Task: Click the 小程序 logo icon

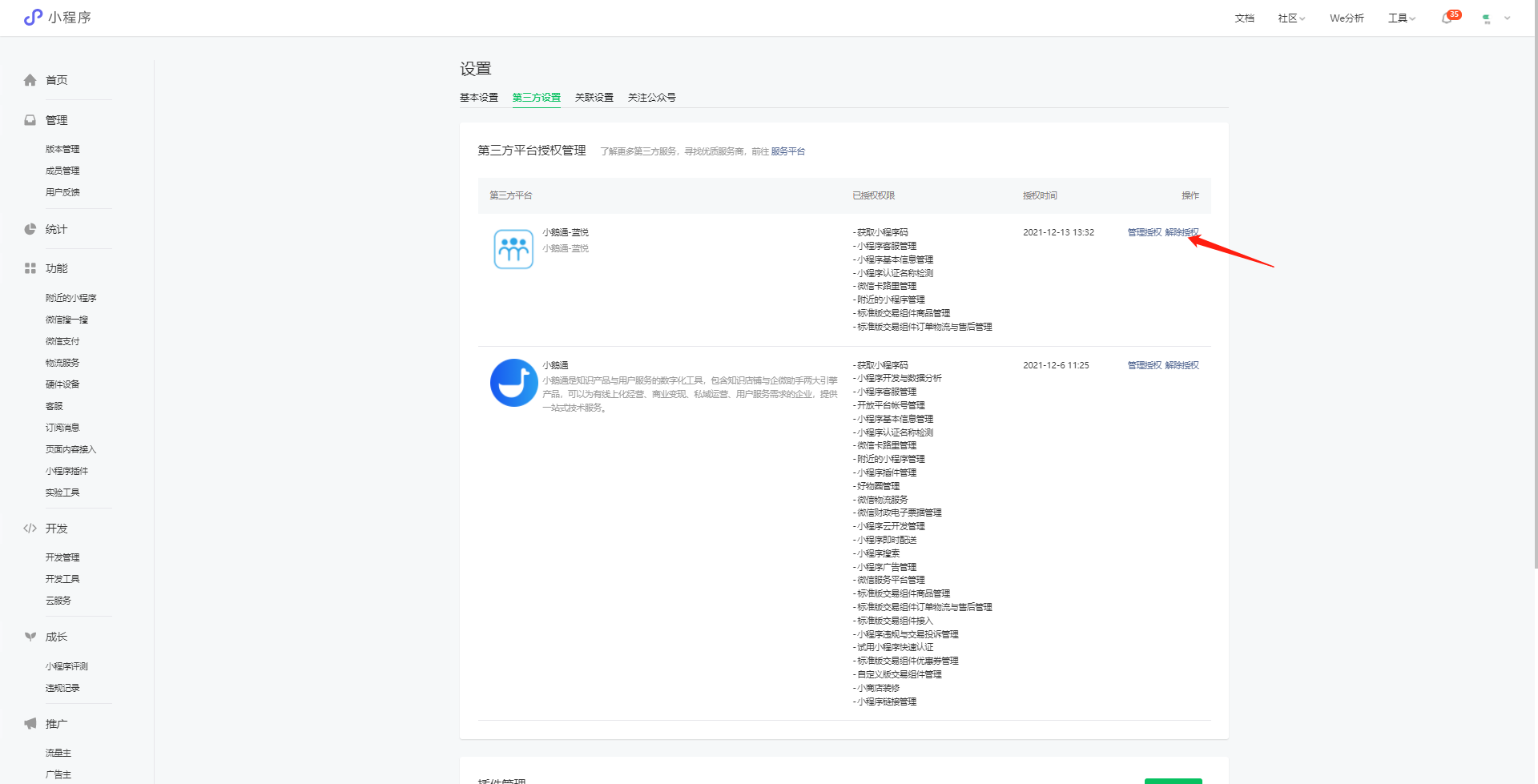Action: pos(33,17)
